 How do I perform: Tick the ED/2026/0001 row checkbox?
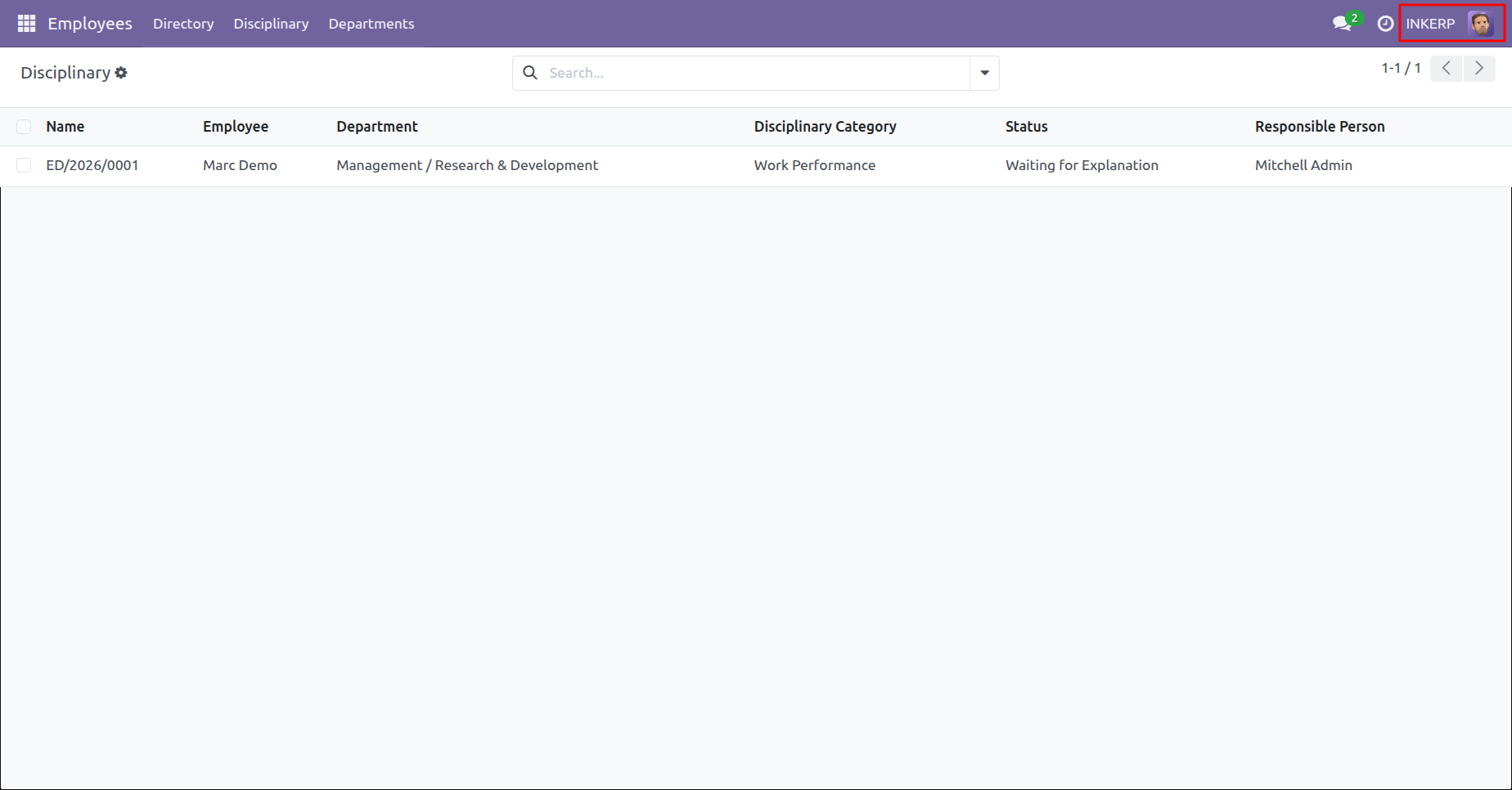click(x=24, y=165)
